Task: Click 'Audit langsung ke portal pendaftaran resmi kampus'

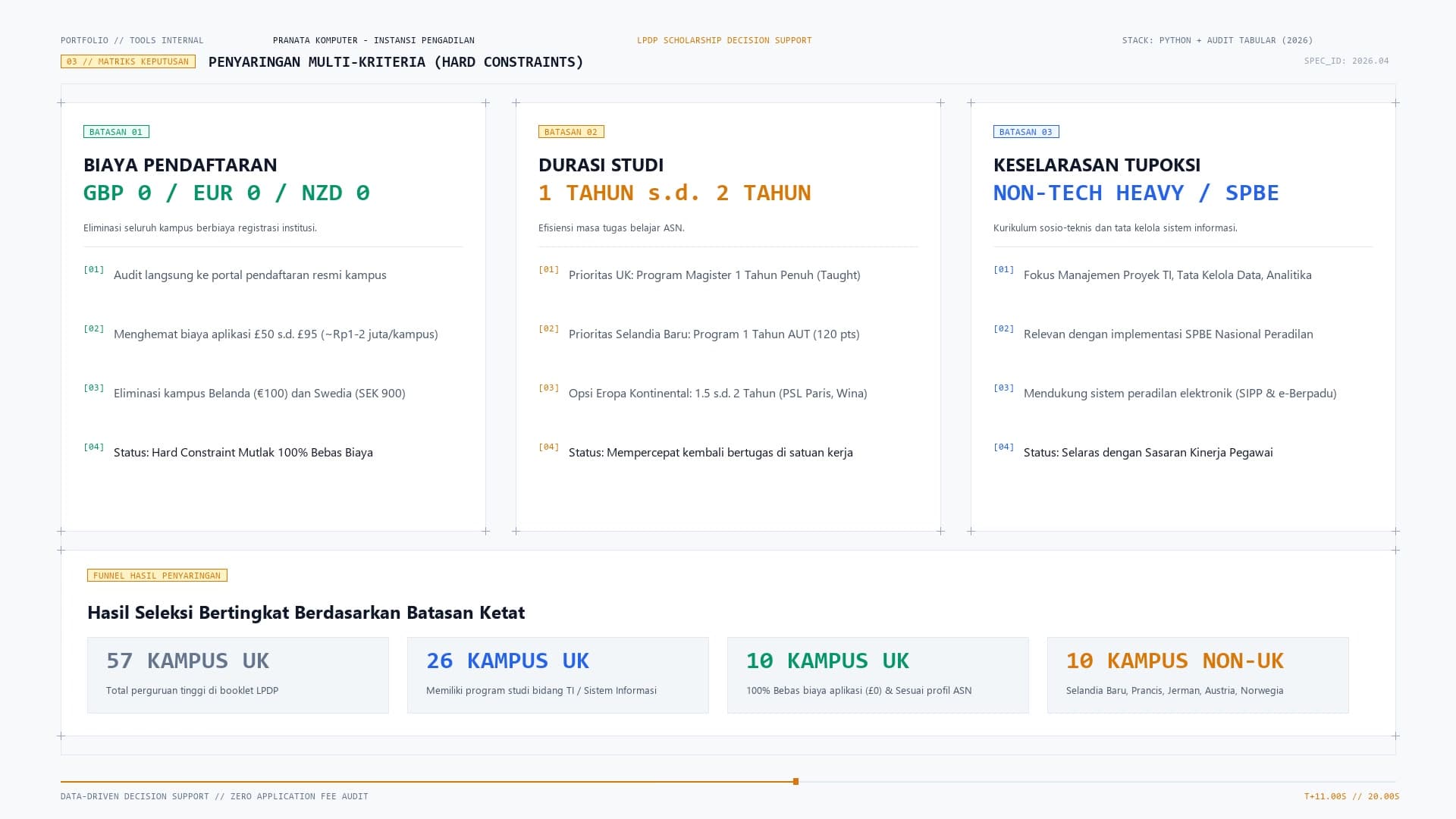Action: point(250,275)
